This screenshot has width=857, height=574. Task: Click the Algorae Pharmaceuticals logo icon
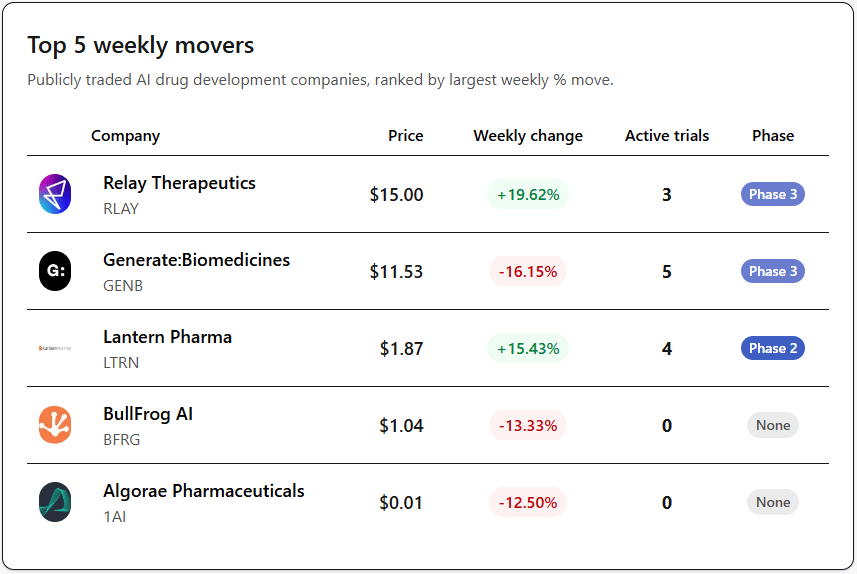55,502
